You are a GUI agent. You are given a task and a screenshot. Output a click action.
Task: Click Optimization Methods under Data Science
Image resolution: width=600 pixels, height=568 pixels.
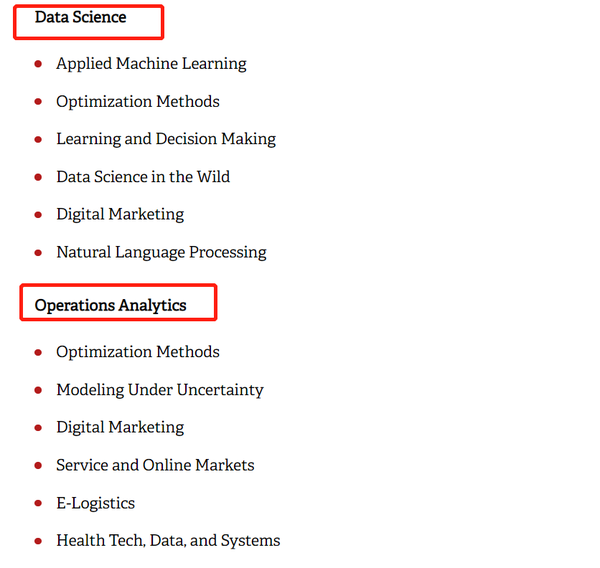click(x=138, y=101)
